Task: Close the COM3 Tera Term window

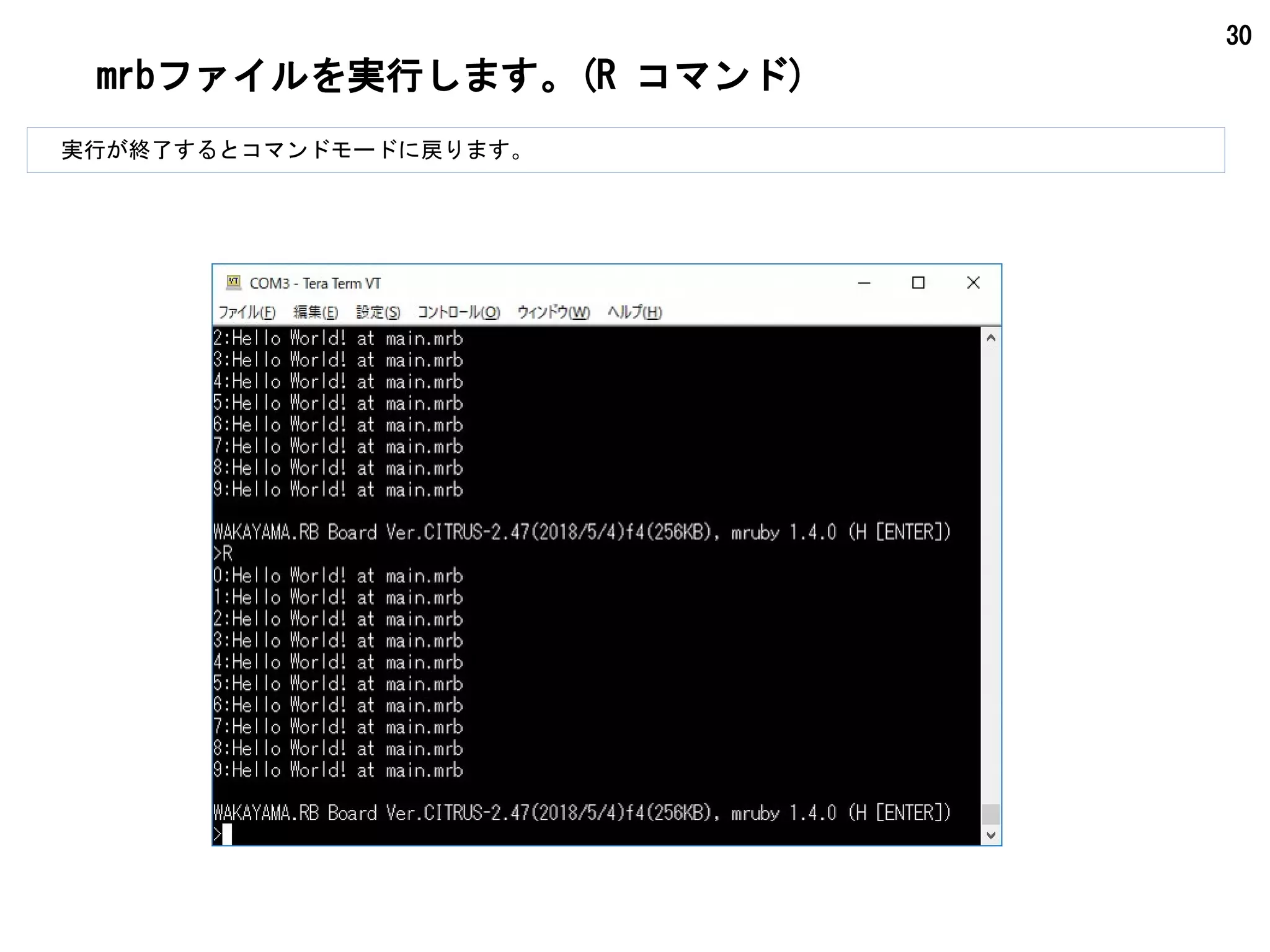Action: [x=973, y=283]
